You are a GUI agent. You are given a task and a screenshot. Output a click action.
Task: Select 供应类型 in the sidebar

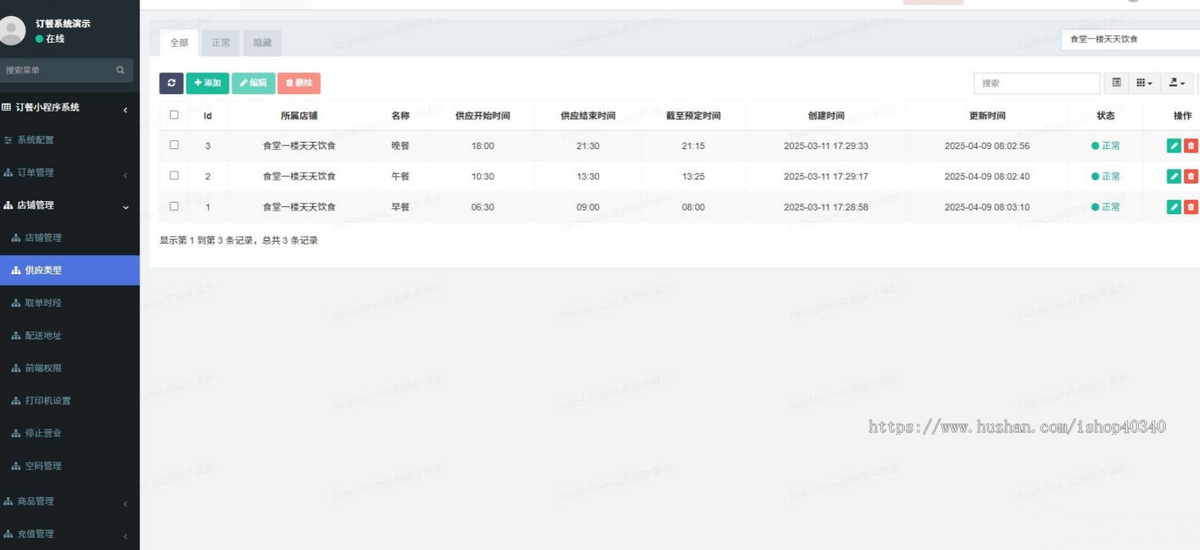tap(70, 271)
